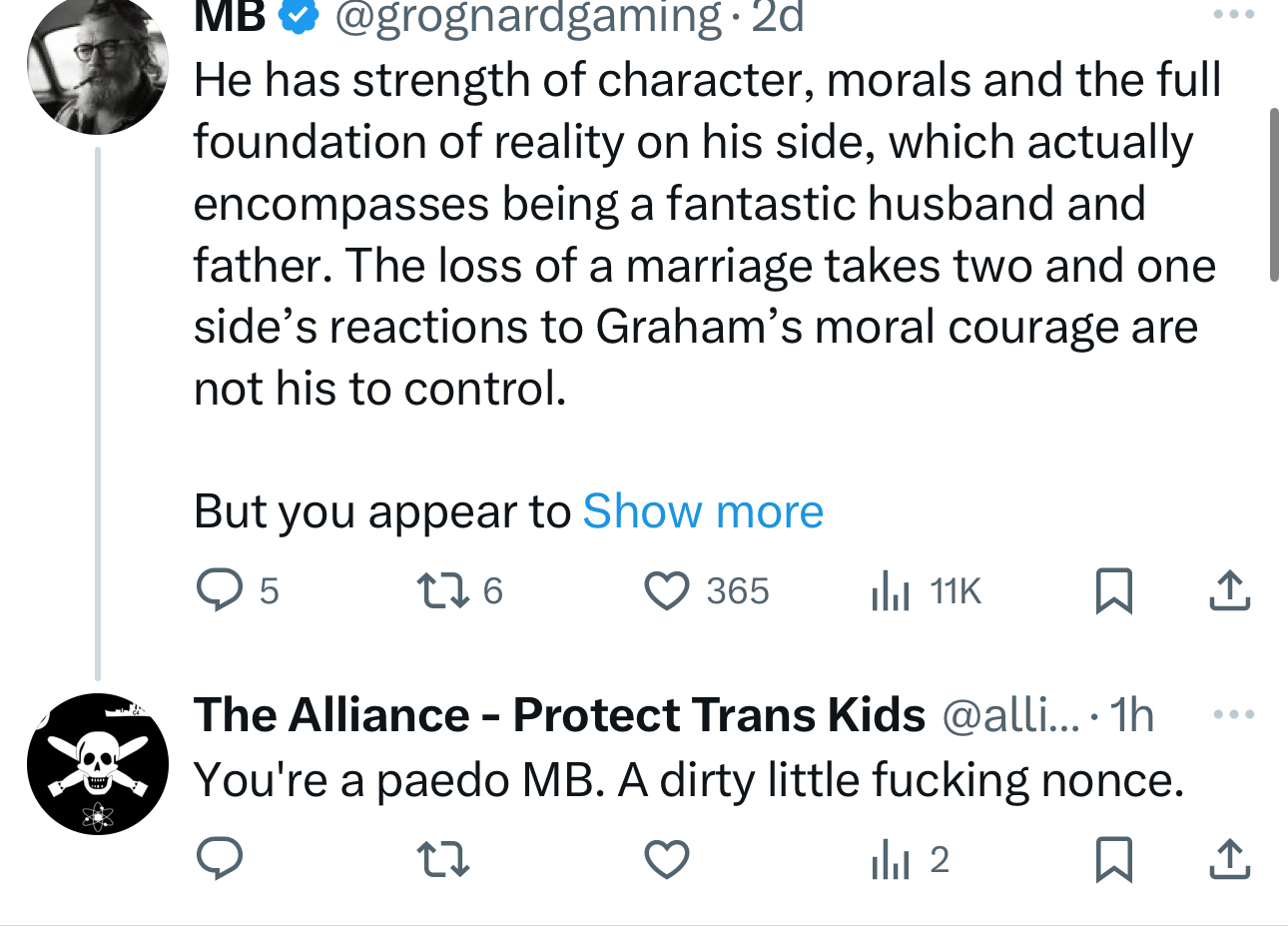Like MB's tweet with 365 likes

click(x=666, y=590)
